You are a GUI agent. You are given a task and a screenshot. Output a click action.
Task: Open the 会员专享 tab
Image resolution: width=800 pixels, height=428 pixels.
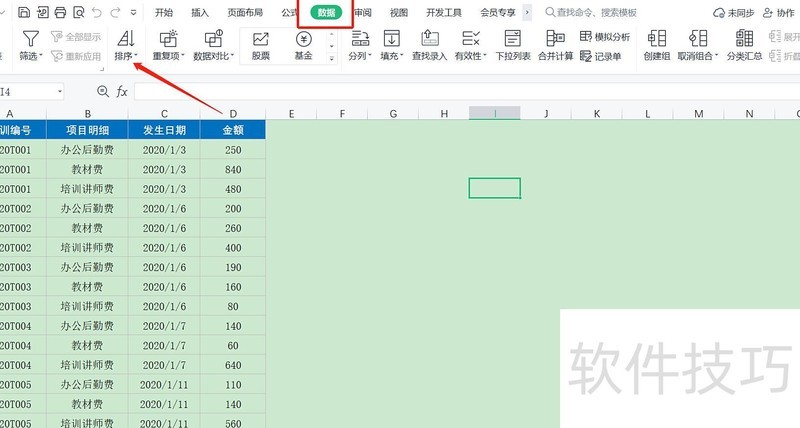point(498,13)
